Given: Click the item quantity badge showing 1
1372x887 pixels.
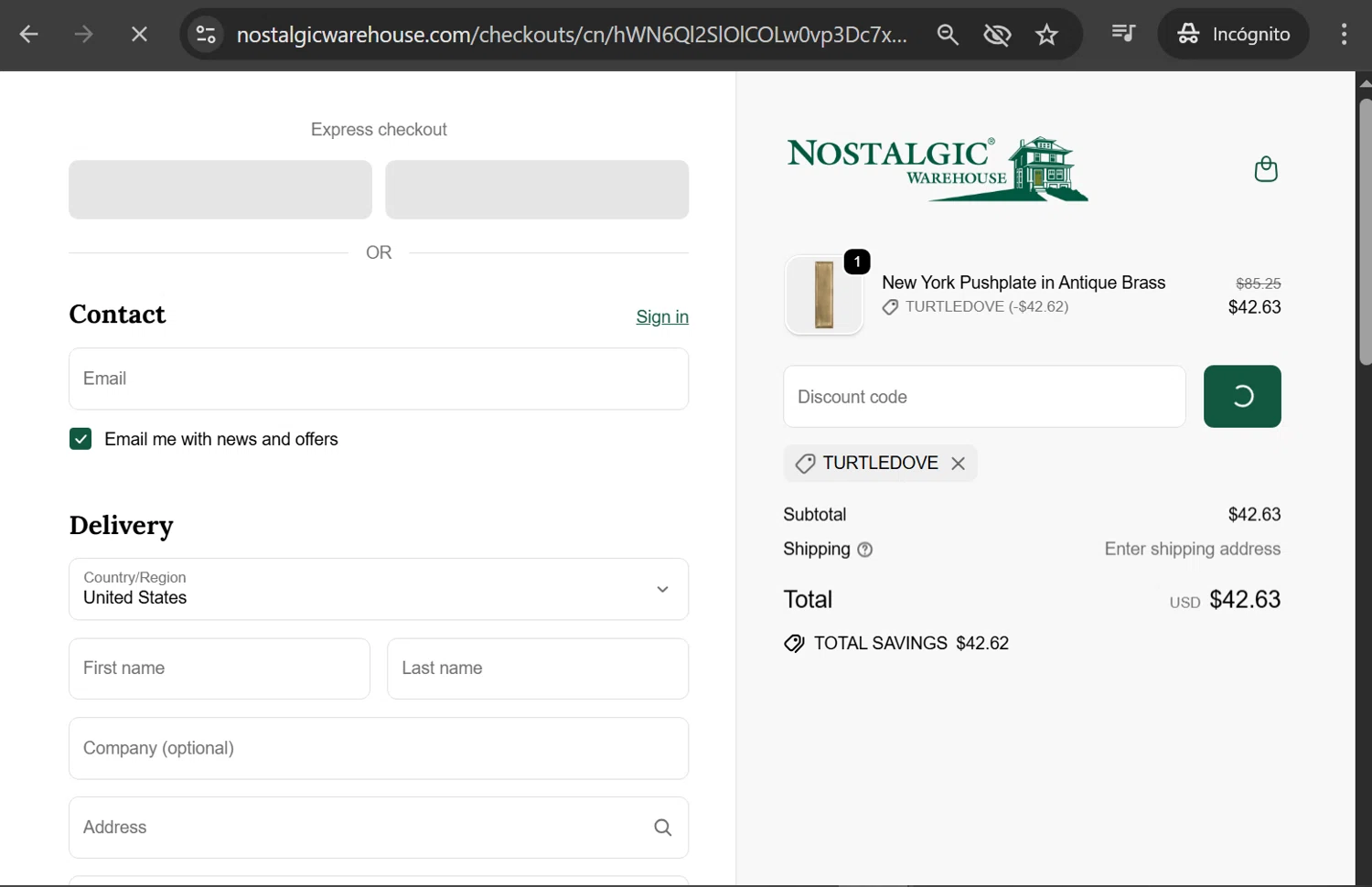Looking at the screenshot, I should (857, 262).
